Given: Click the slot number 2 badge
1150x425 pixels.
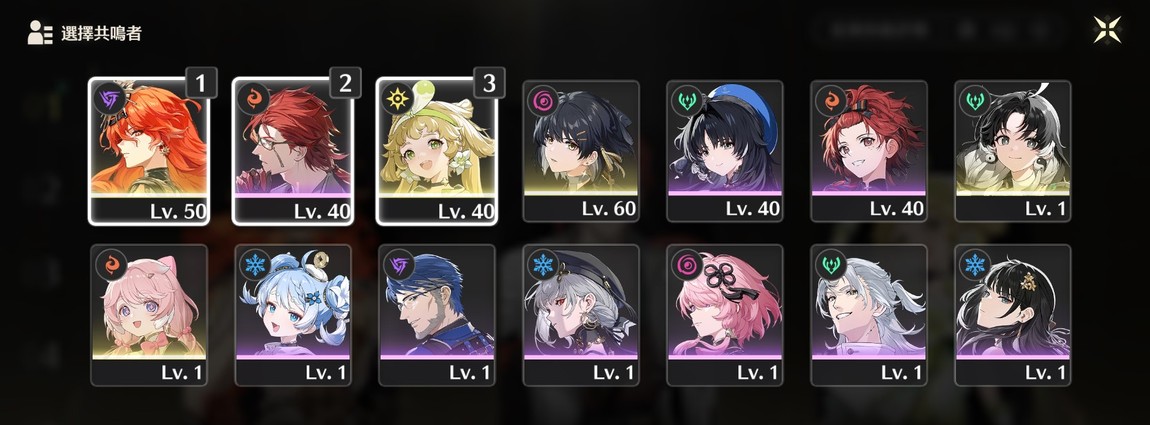Looking at the screenshot, I should click(x=345, y=83).
